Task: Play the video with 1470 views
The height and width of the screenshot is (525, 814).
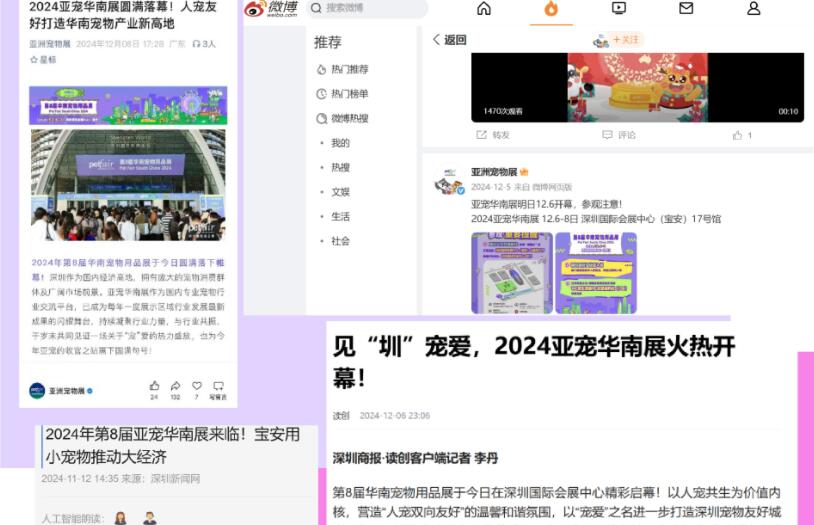Action: 637,87
